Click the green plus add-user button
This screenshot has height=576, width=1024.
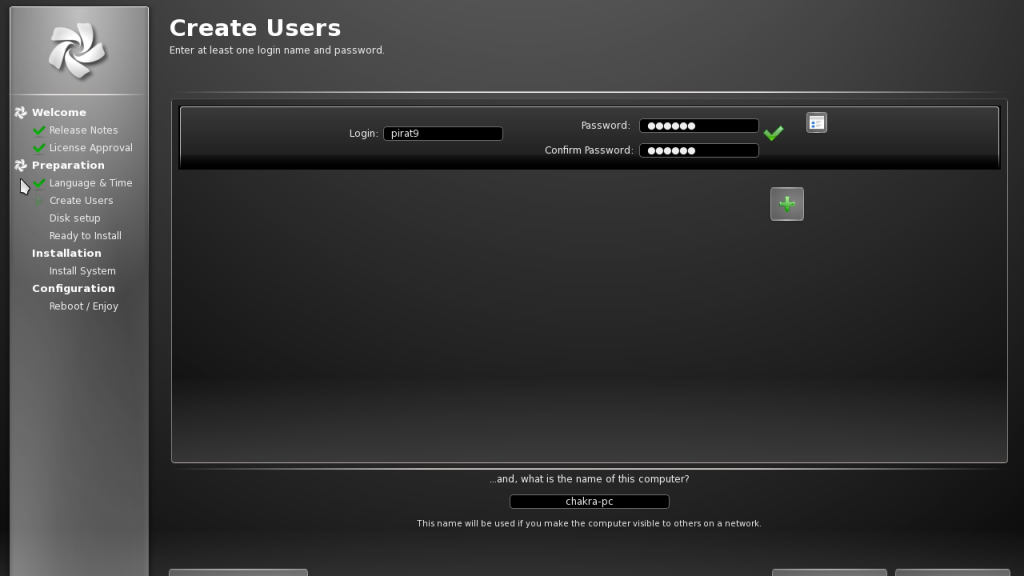[787, 204]
